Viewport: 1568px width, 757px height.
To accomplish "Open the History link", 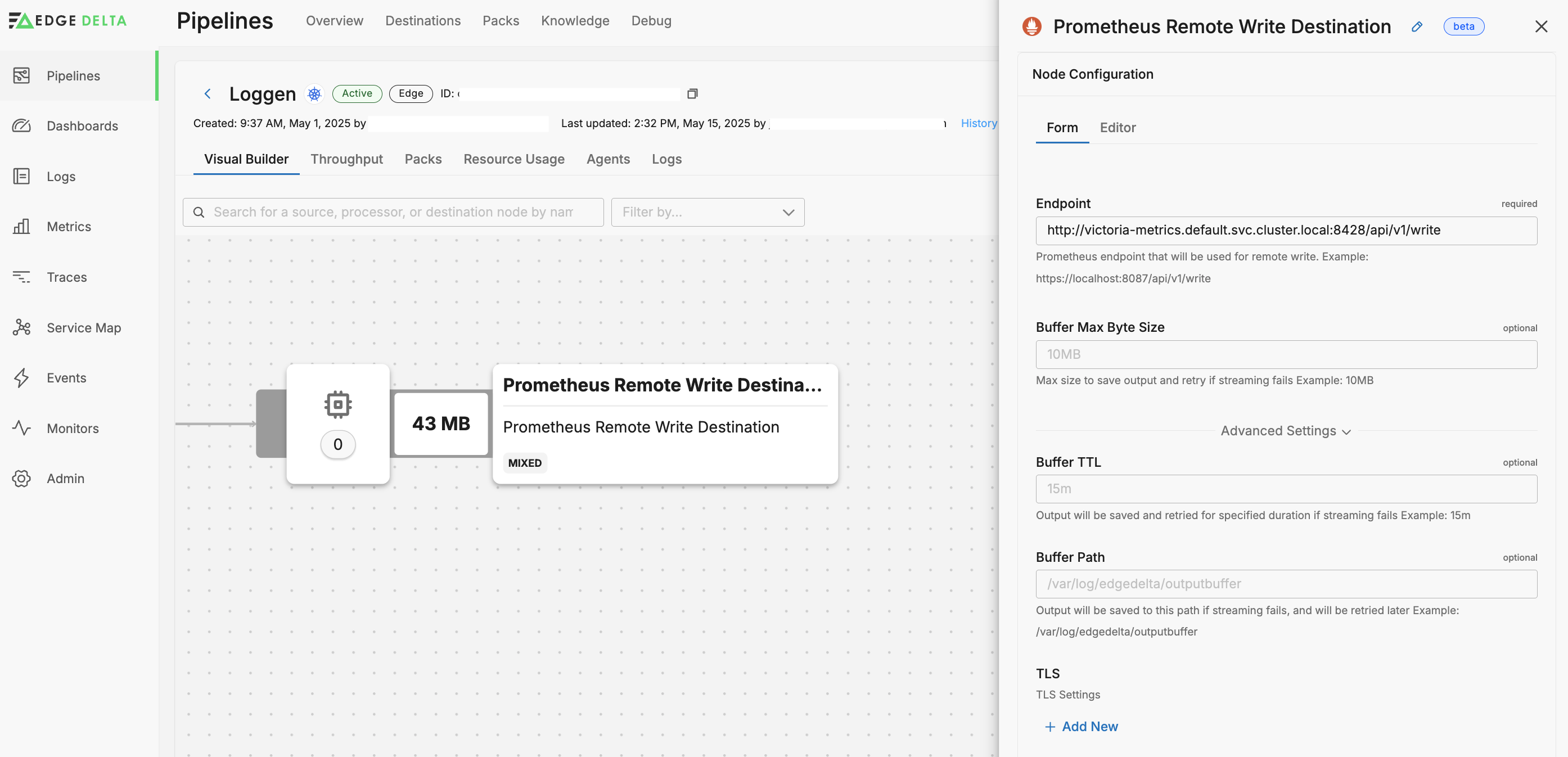I will click(979, 123).
